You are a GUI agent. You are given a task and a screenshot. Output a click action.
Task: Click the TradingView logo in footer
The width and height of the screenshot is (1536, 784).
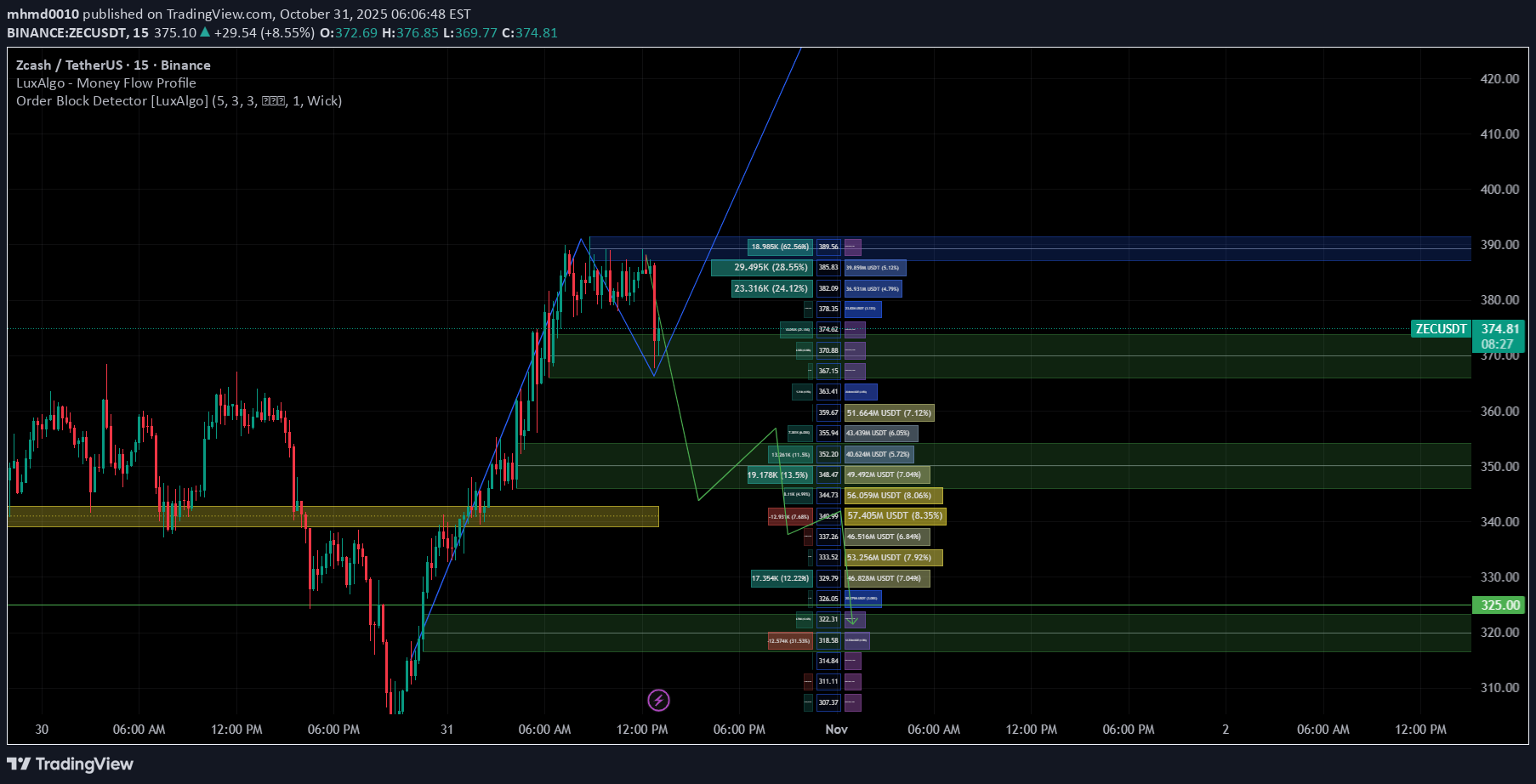coord(71,764)
